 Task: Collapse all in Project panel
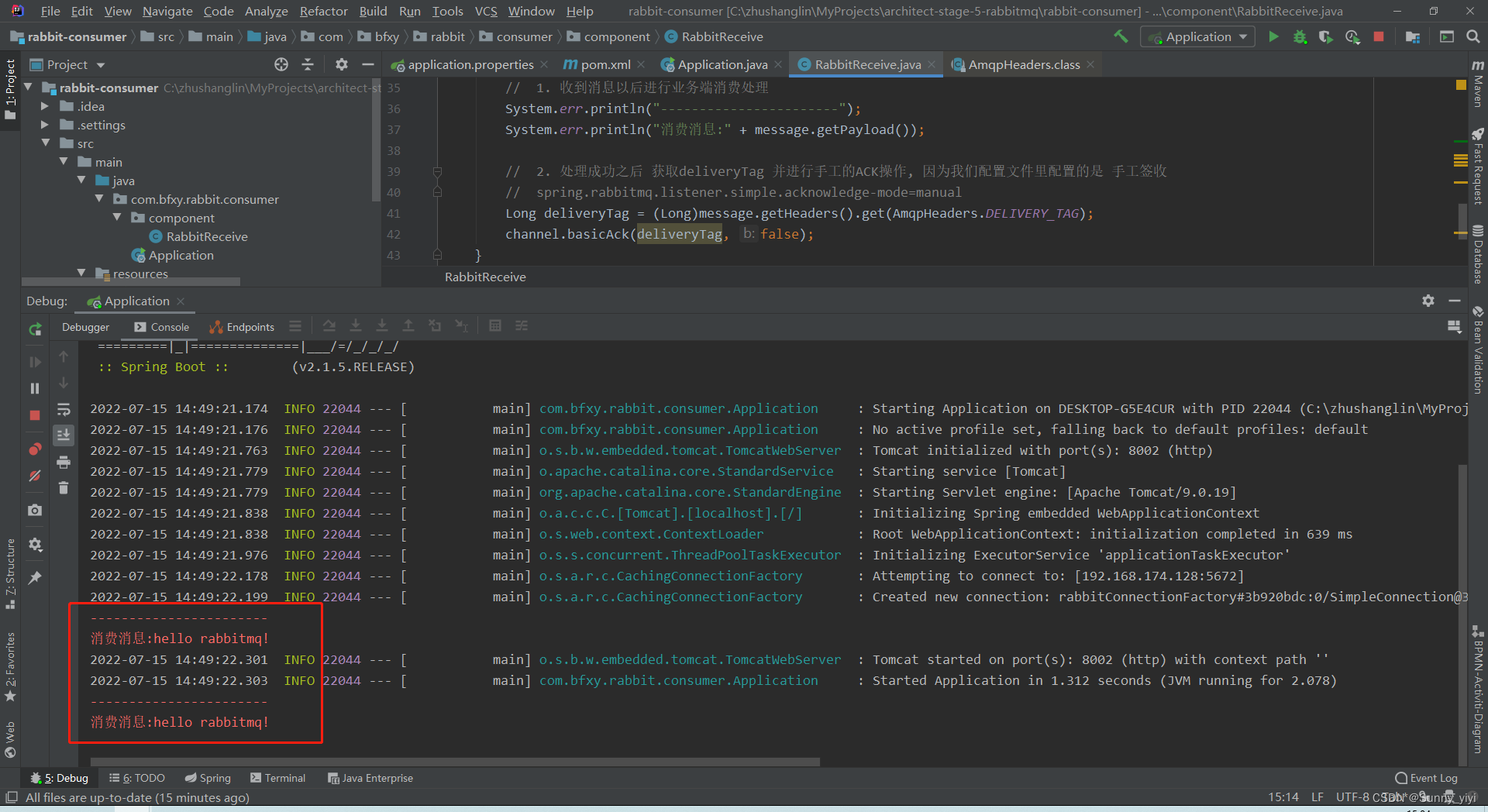click(x=308, y=64)
